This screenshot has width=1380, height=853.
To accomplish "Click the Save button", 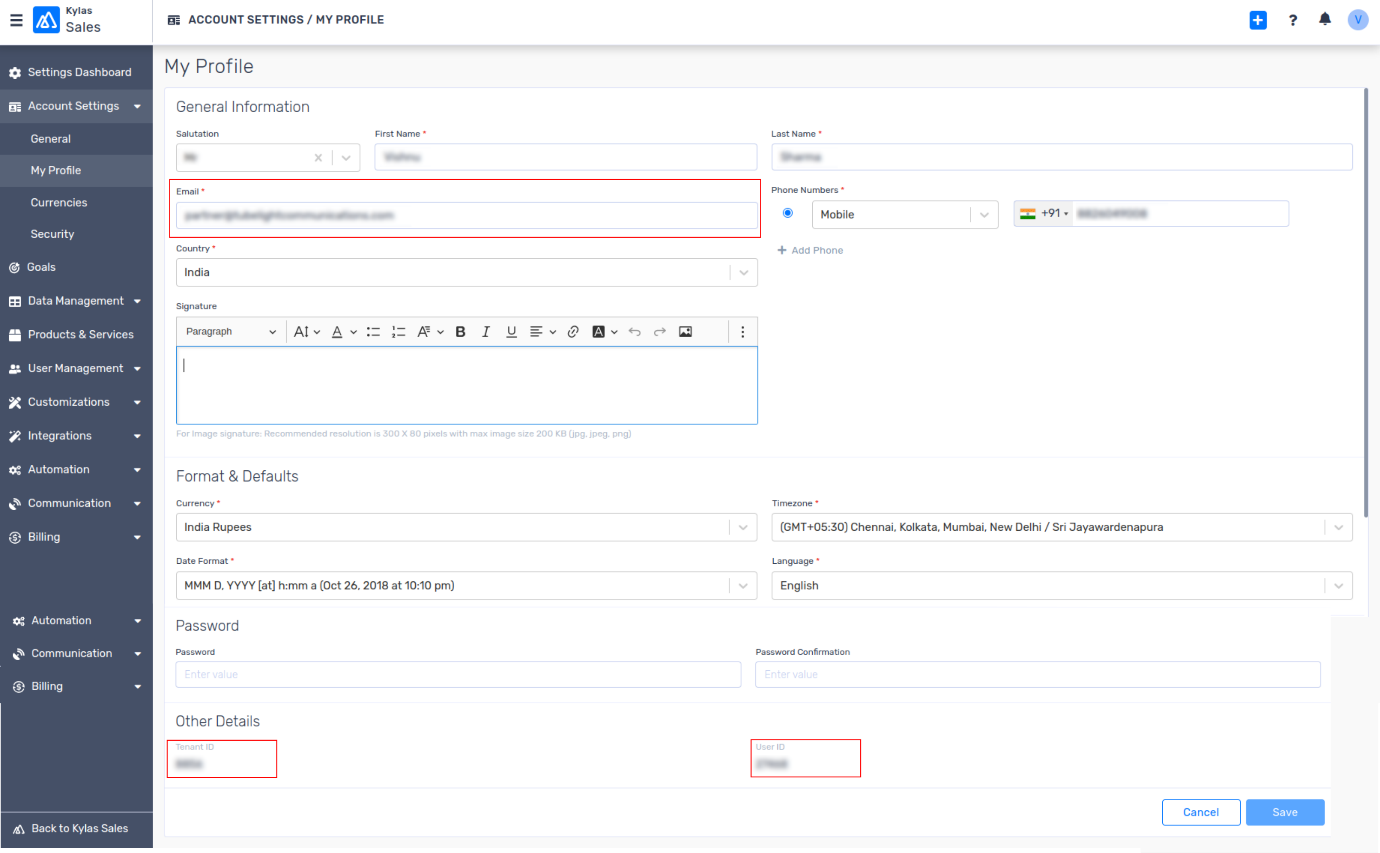I will point(1284,812).
